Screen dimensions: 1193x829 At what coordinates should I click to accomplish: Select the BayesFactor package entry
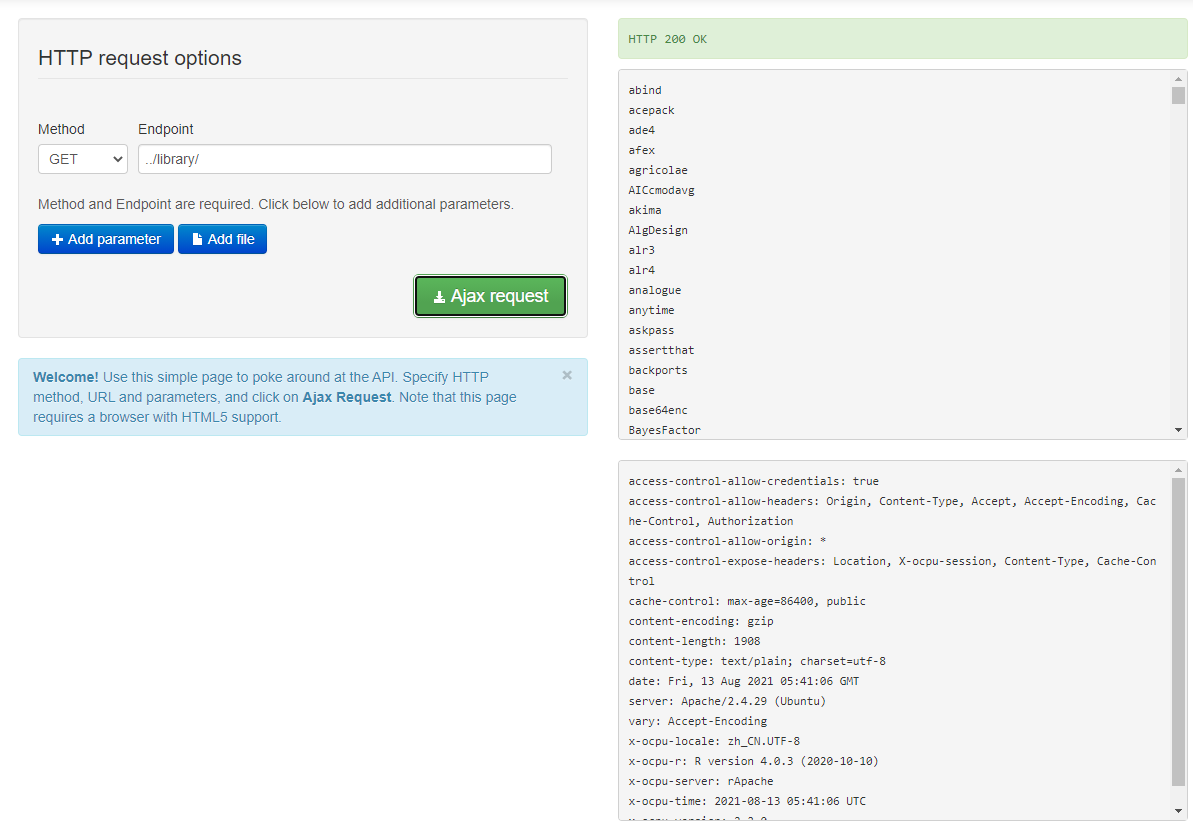pos(664,429)
